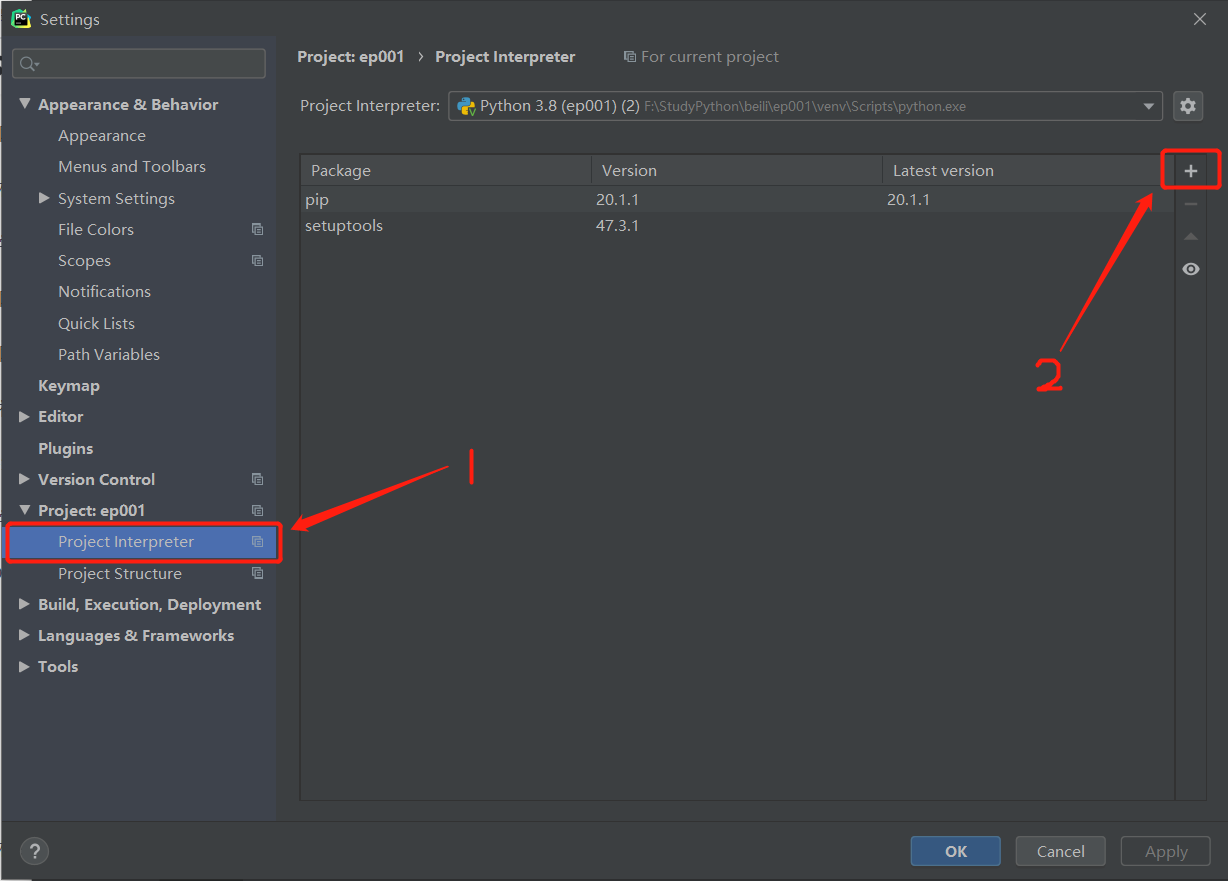Click the copy icon next to Project: ep001
Image resolution: width=1228 pixels, height=881 pixels.
click(x=257, y=510)
